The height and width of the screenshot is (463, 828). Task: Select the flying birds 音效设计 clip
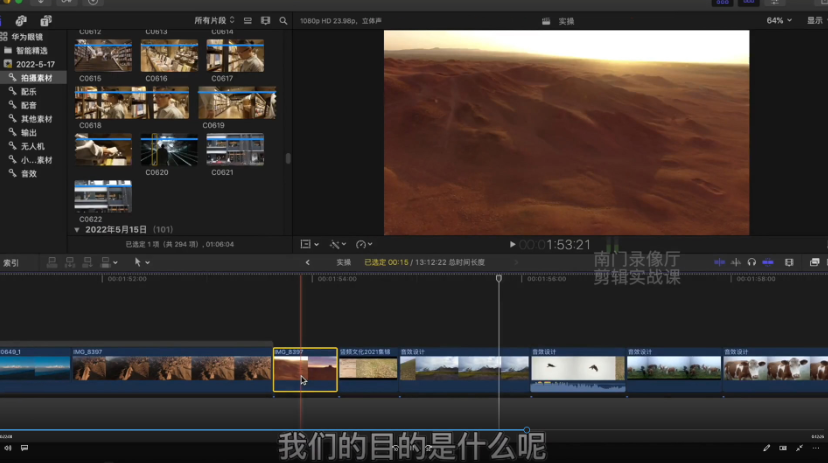578,370
